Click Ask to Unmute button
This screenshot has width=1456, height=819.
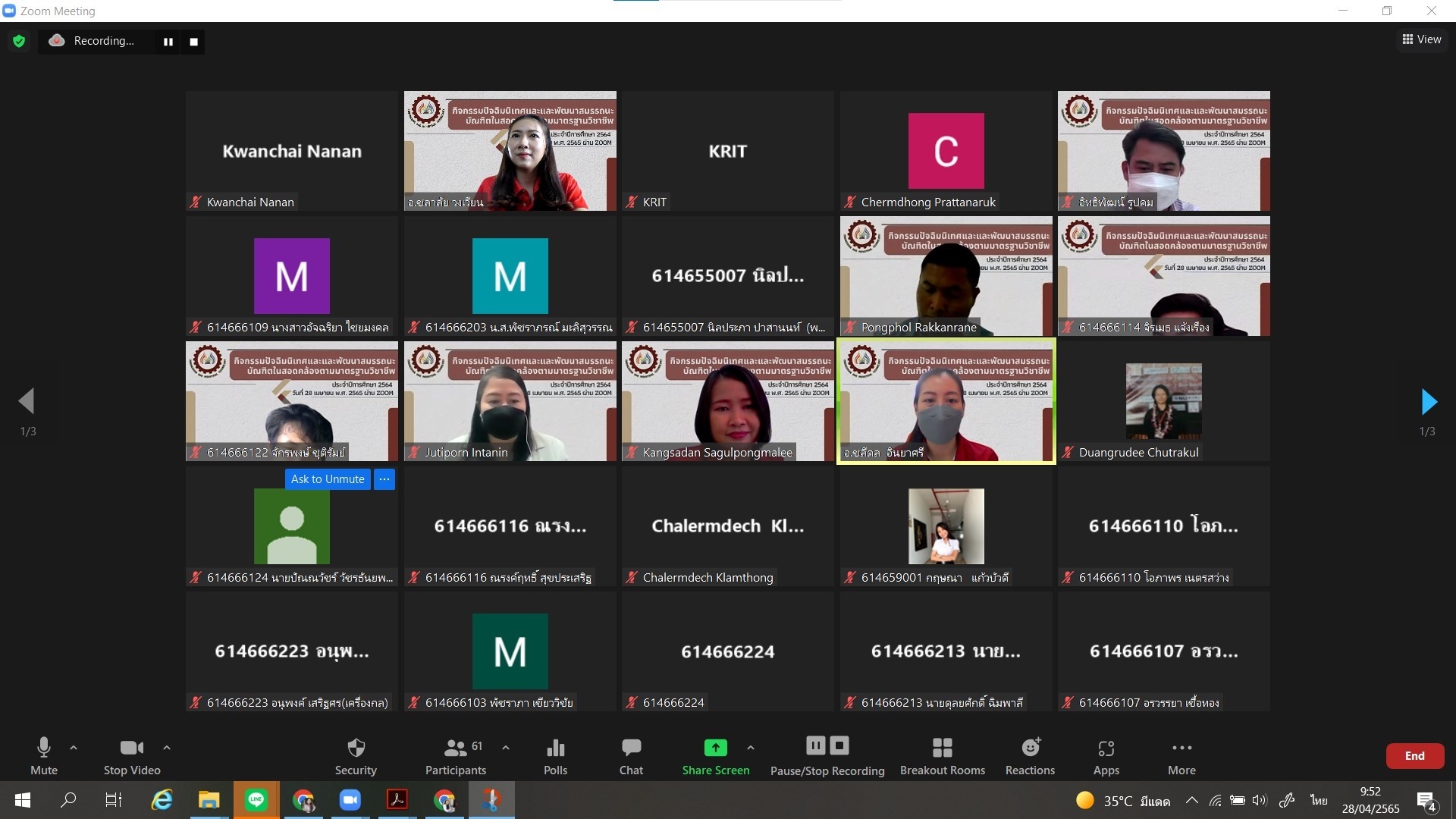tap(328, 479)
